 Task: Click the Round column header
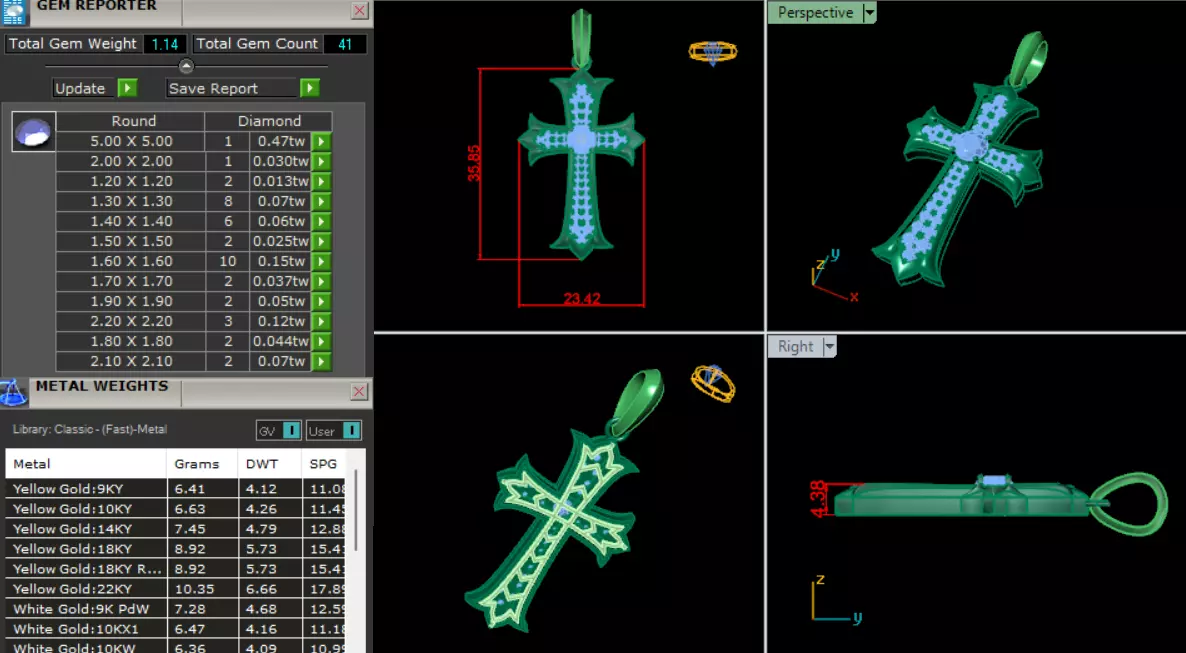tap(130, 121)
